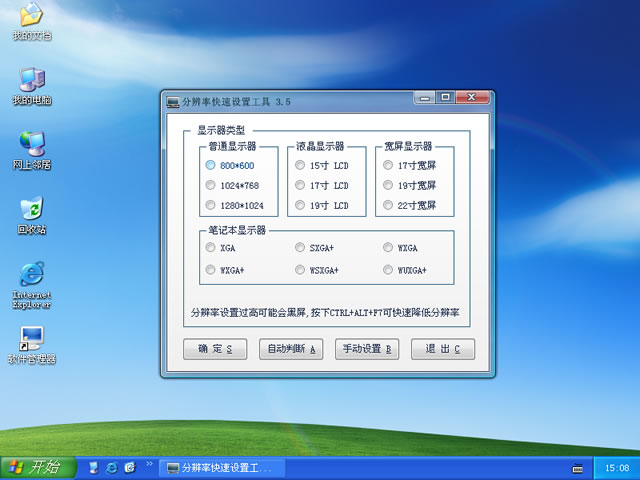Open the 回收站 recycle bin icon
This screenshot has width=640, height=480.
[x=32, y=216]
